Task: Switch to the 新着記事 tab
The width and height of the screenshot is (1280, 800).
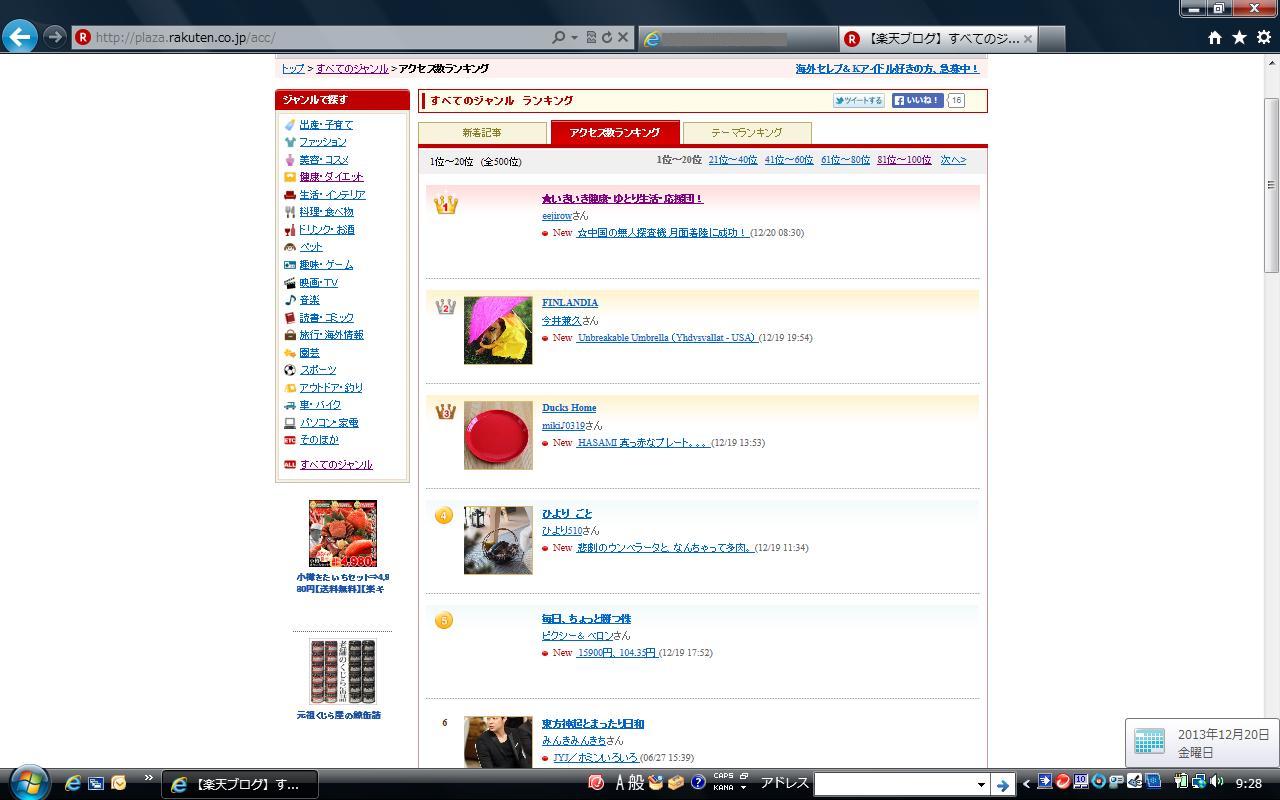Action: (482, 133)
